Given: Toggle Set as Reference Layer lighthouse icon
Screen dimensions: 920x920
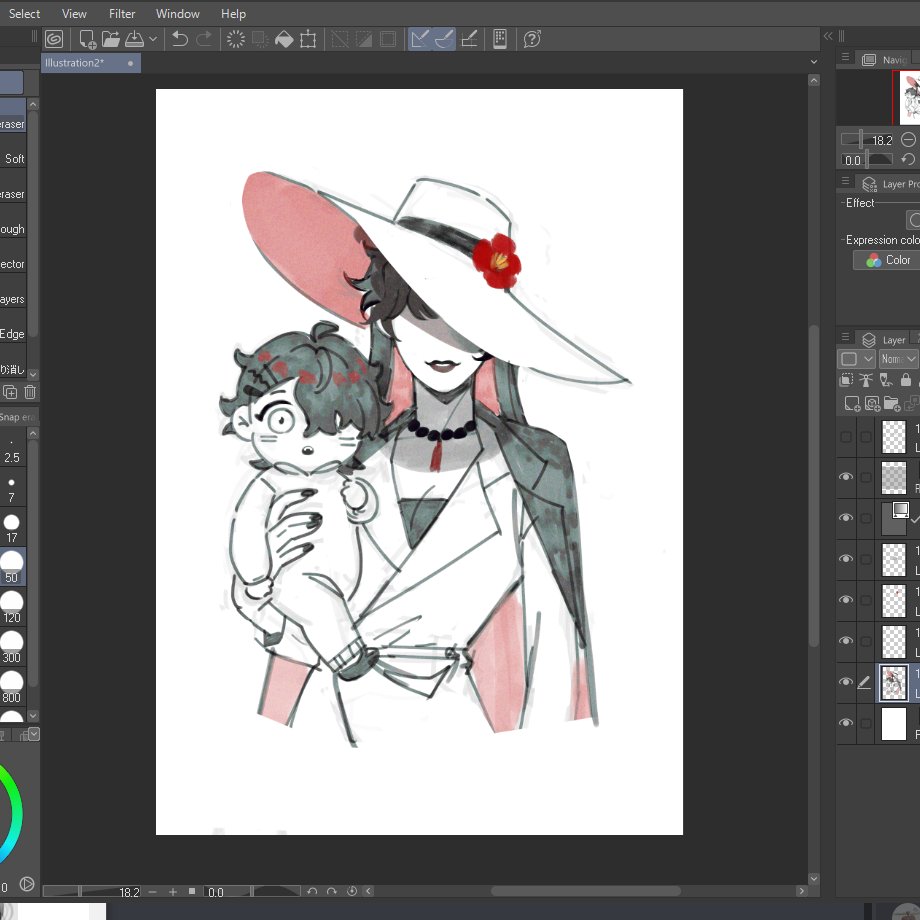Looking at the screenshot, I should coord(865,380).
